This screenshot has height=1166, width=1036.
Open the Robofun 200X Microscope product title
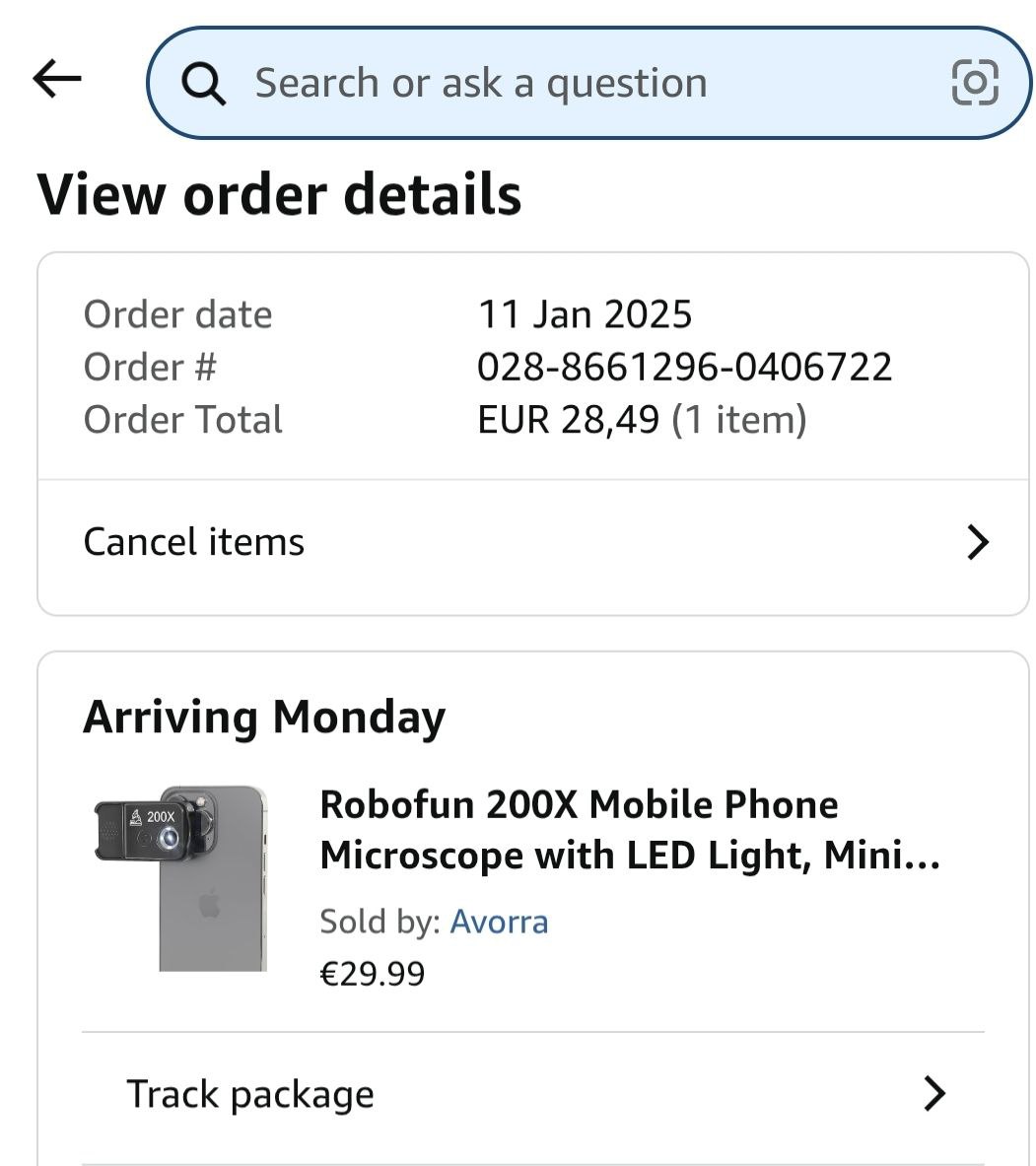pos(629,829)
